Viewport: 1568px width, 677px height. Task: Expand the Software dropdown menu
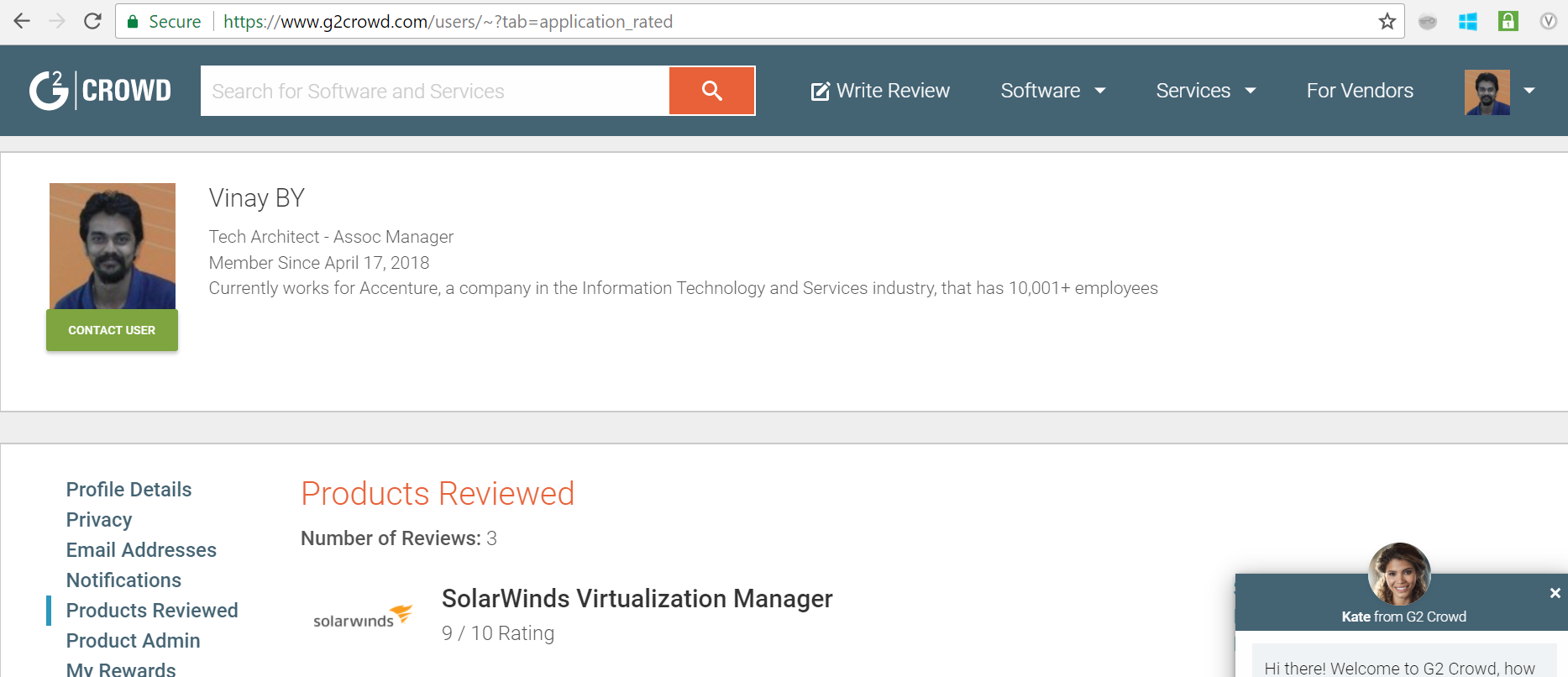[x=1053, y=91]
